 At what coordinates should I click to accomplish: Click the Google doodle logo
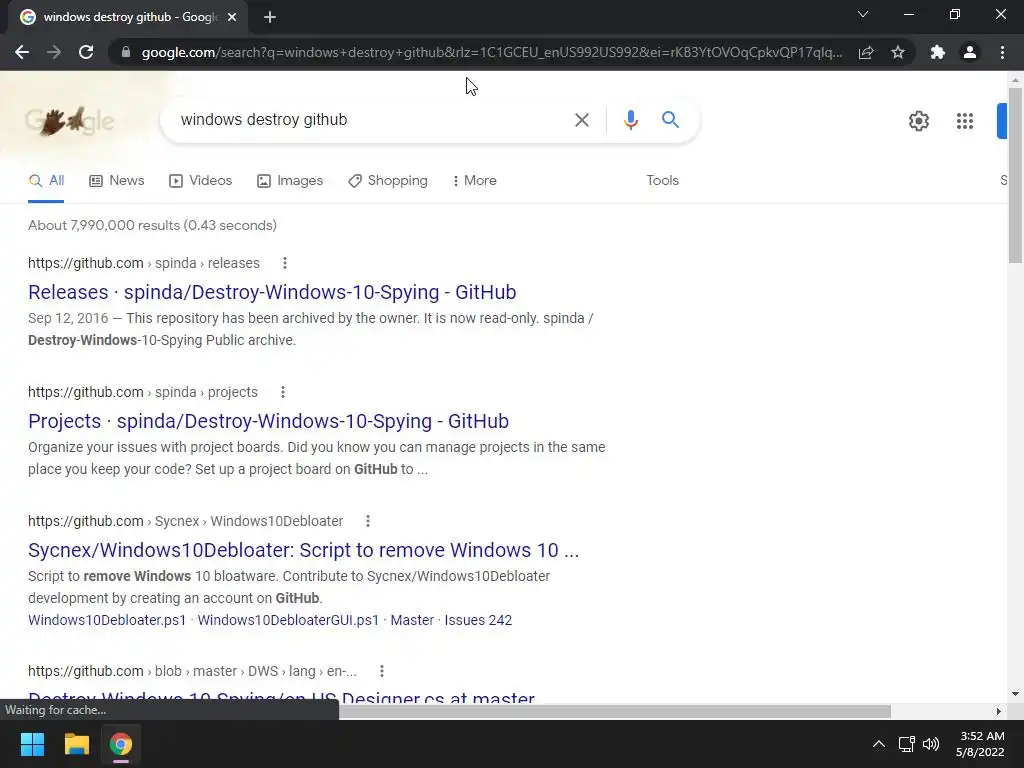tap(69, 121)
